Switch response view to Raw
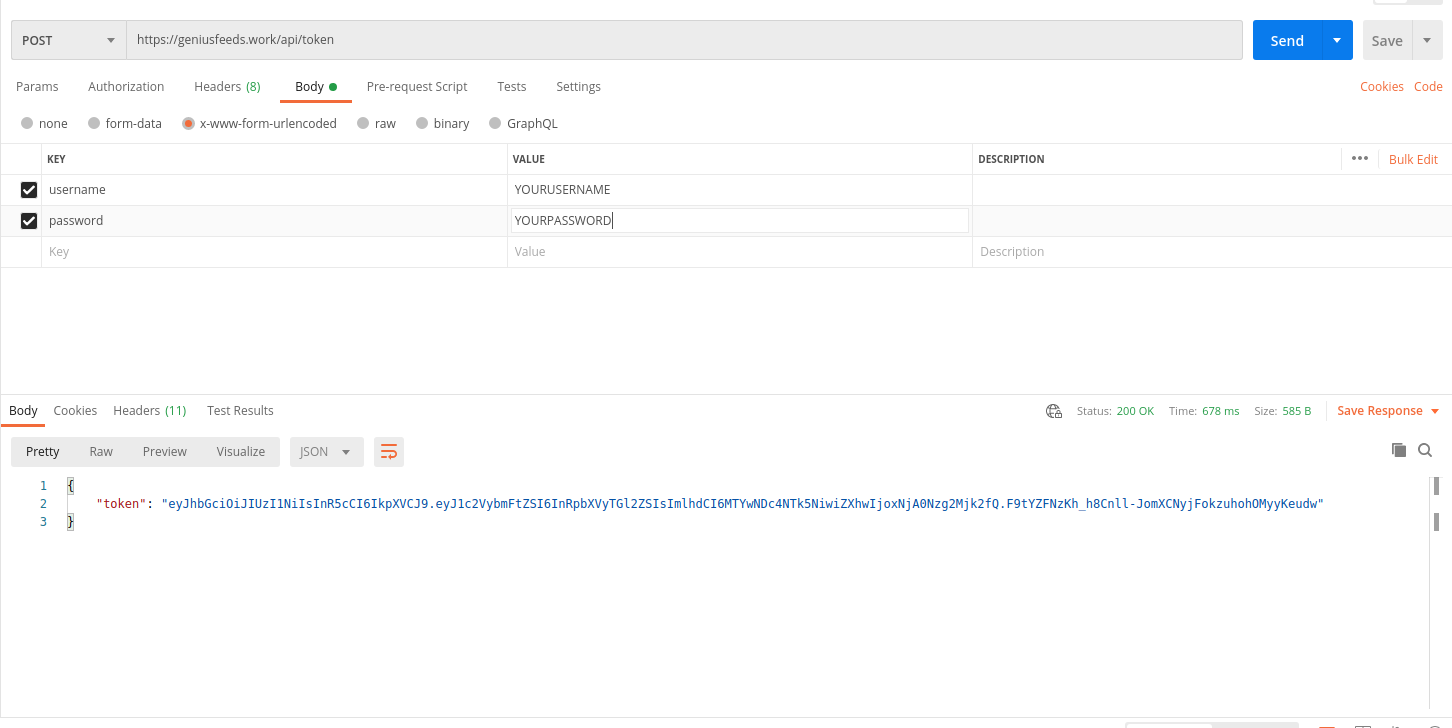1452x728 pixels. click(100, 451)
